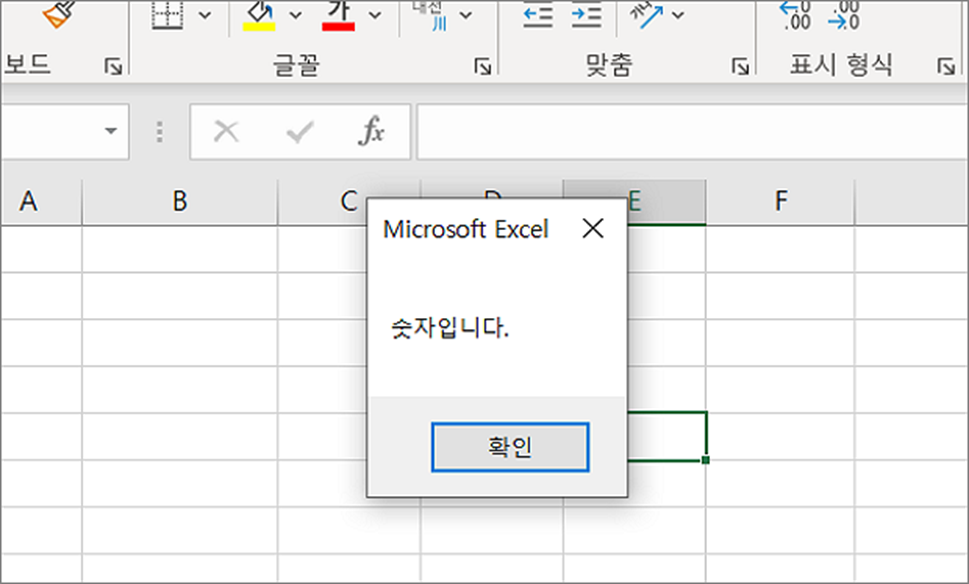The image size is (969, 584).
Task: Click the text orientation icon
Action: tap(647, 15)
